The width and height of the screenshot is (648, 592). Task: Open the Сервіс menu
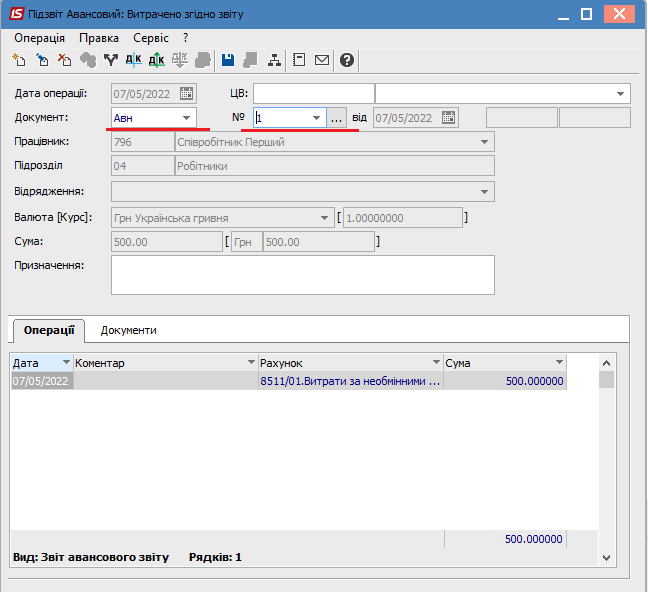pyautogui.click(x=151, y=38)
